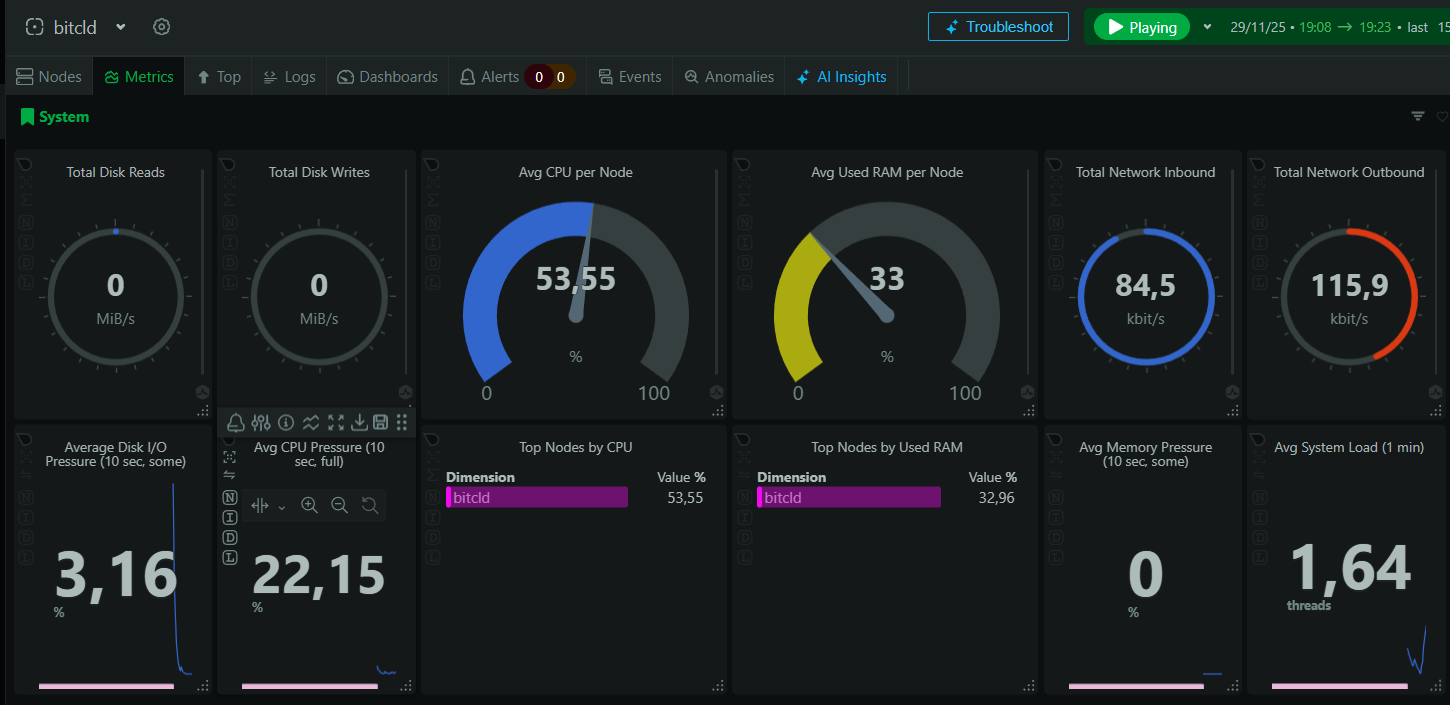Open the dropdown arrow beside the Playing button
Screen dimensions: 1450x705
tap(1207, 27)
